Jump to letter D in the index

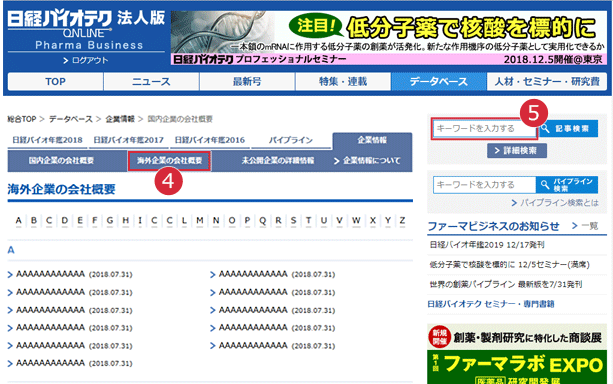(65, 221)
